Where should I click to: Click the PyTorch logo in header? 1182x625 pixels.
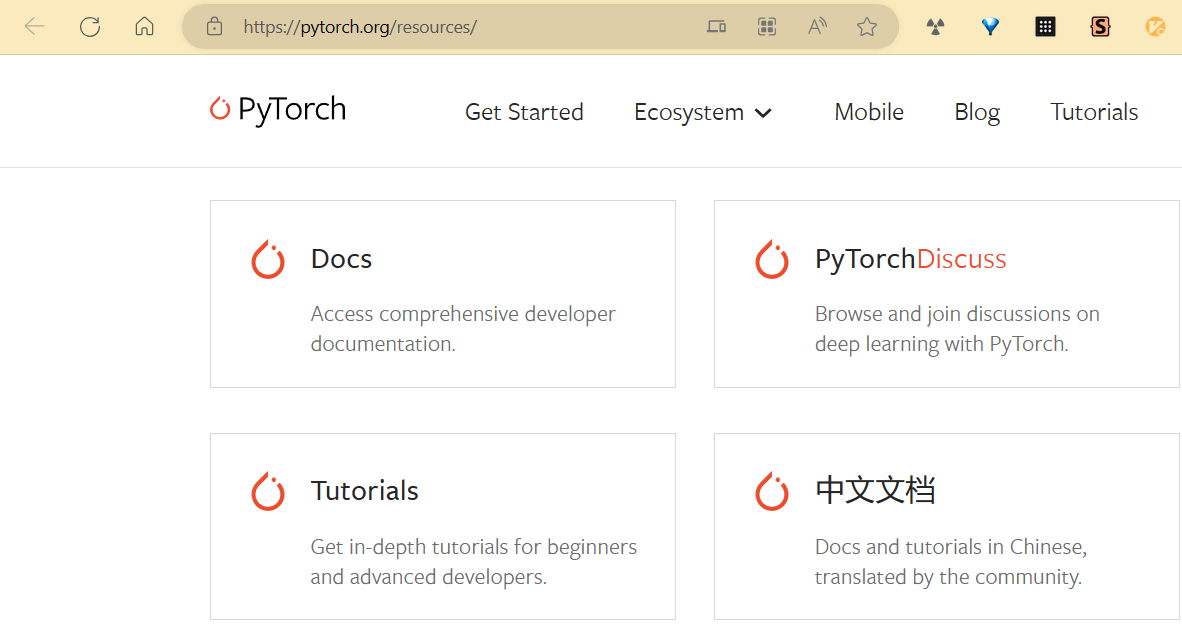[278, 109]
